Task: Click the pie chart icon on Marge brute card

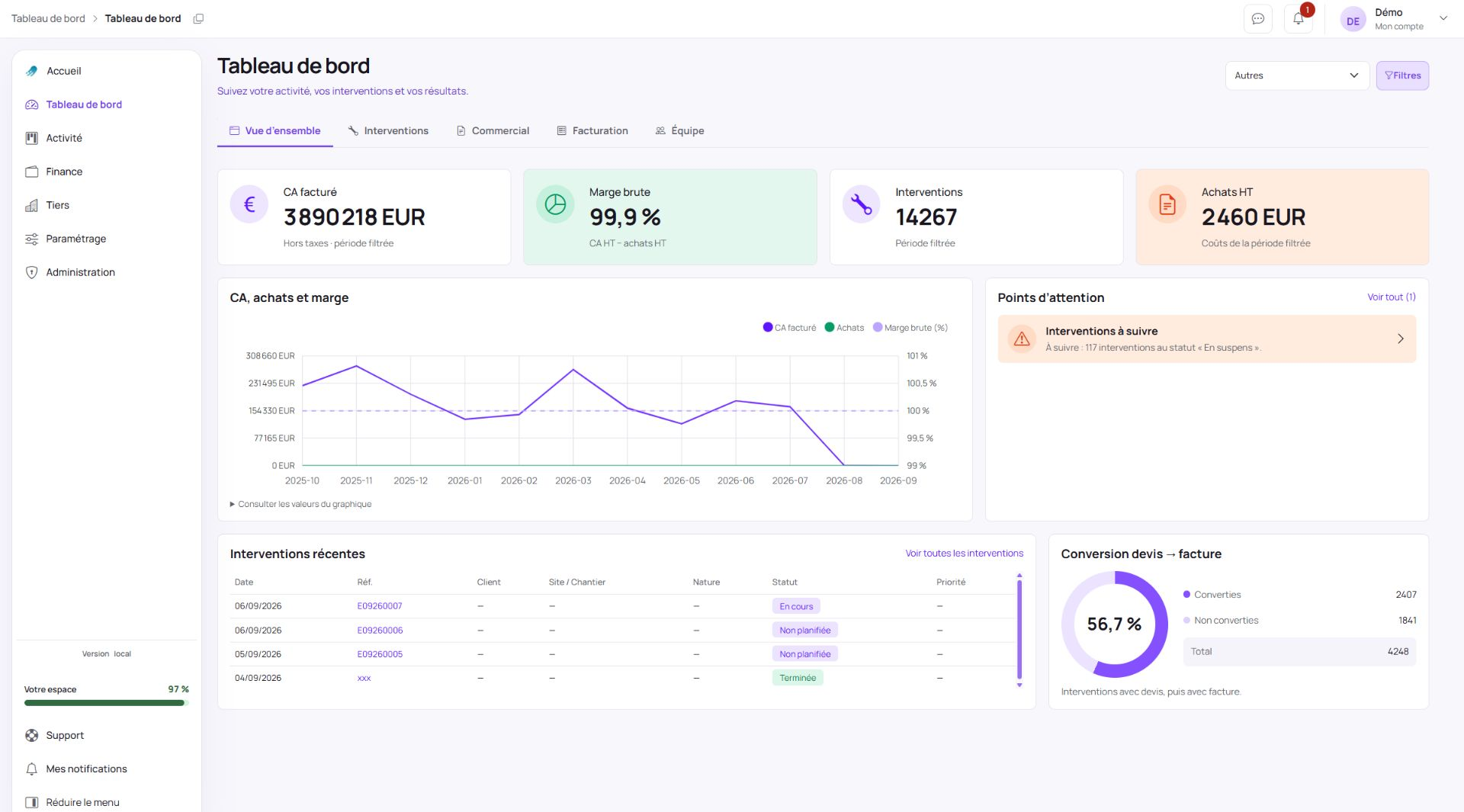Action: pyautogui.click(x=555, y=204)
